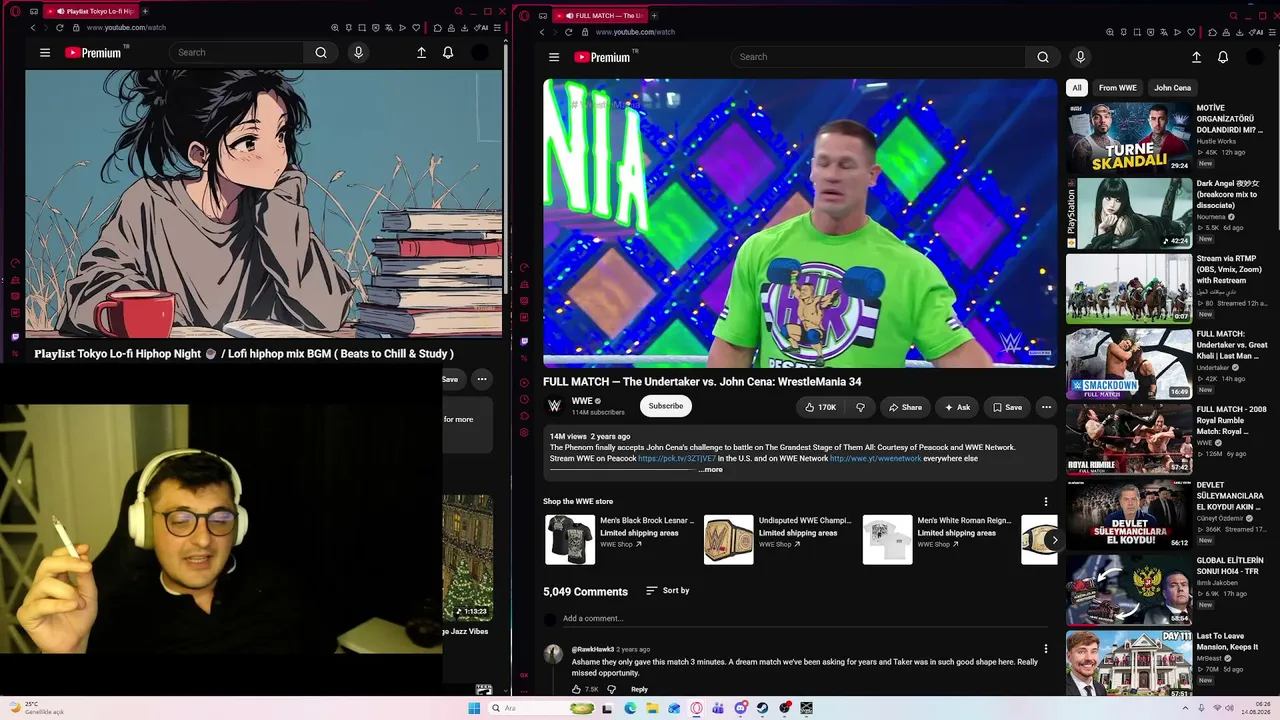Open the 2008 Royal Rumble Match thumbnail
Viewport: 1280px width, 720px height.
point(1129,439)
